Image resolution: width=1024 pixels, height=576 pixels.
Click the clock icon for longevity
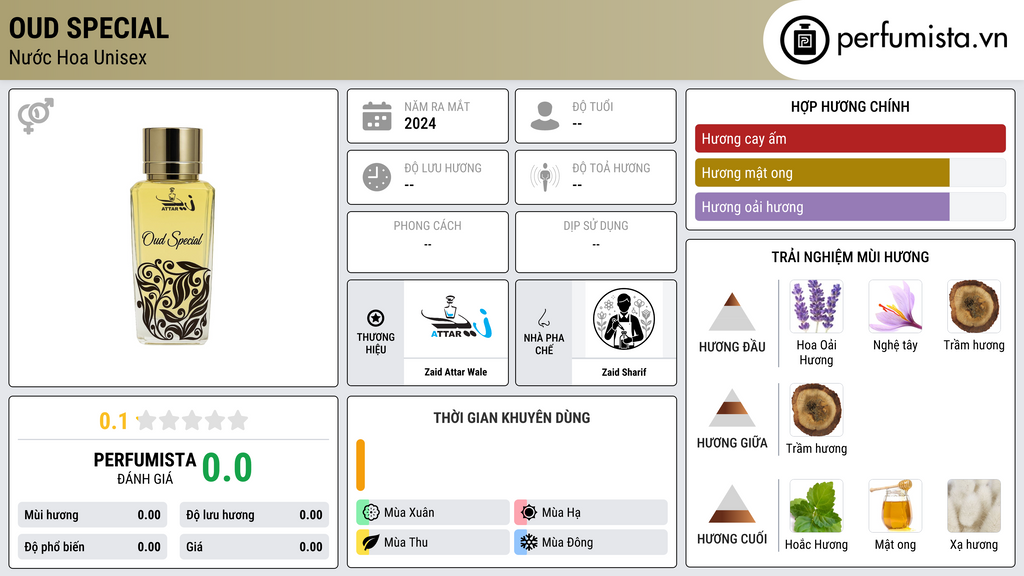click(x=377, y=177)
